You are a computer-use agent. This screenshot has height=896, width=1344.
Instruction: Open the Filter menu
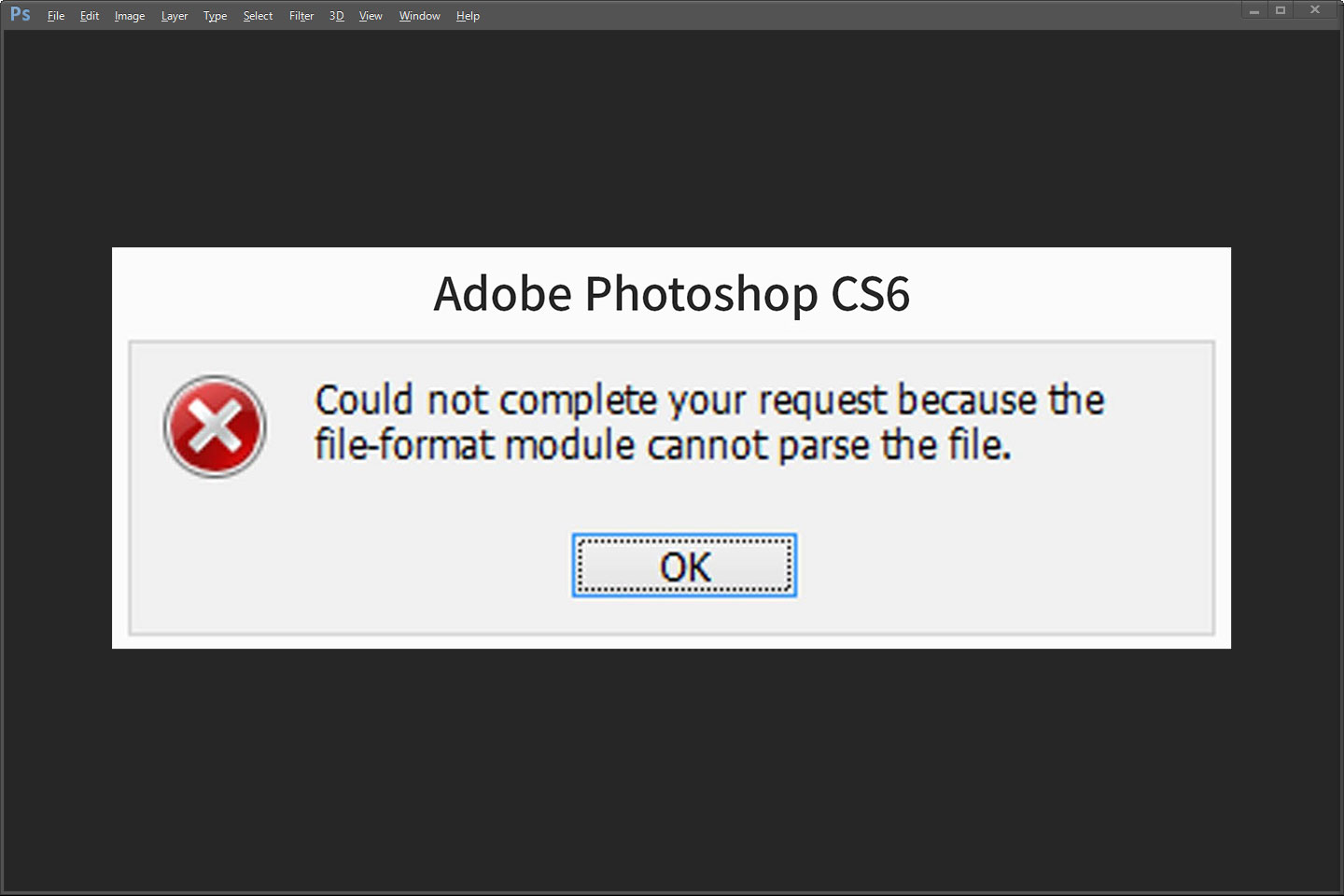(301, 16)
